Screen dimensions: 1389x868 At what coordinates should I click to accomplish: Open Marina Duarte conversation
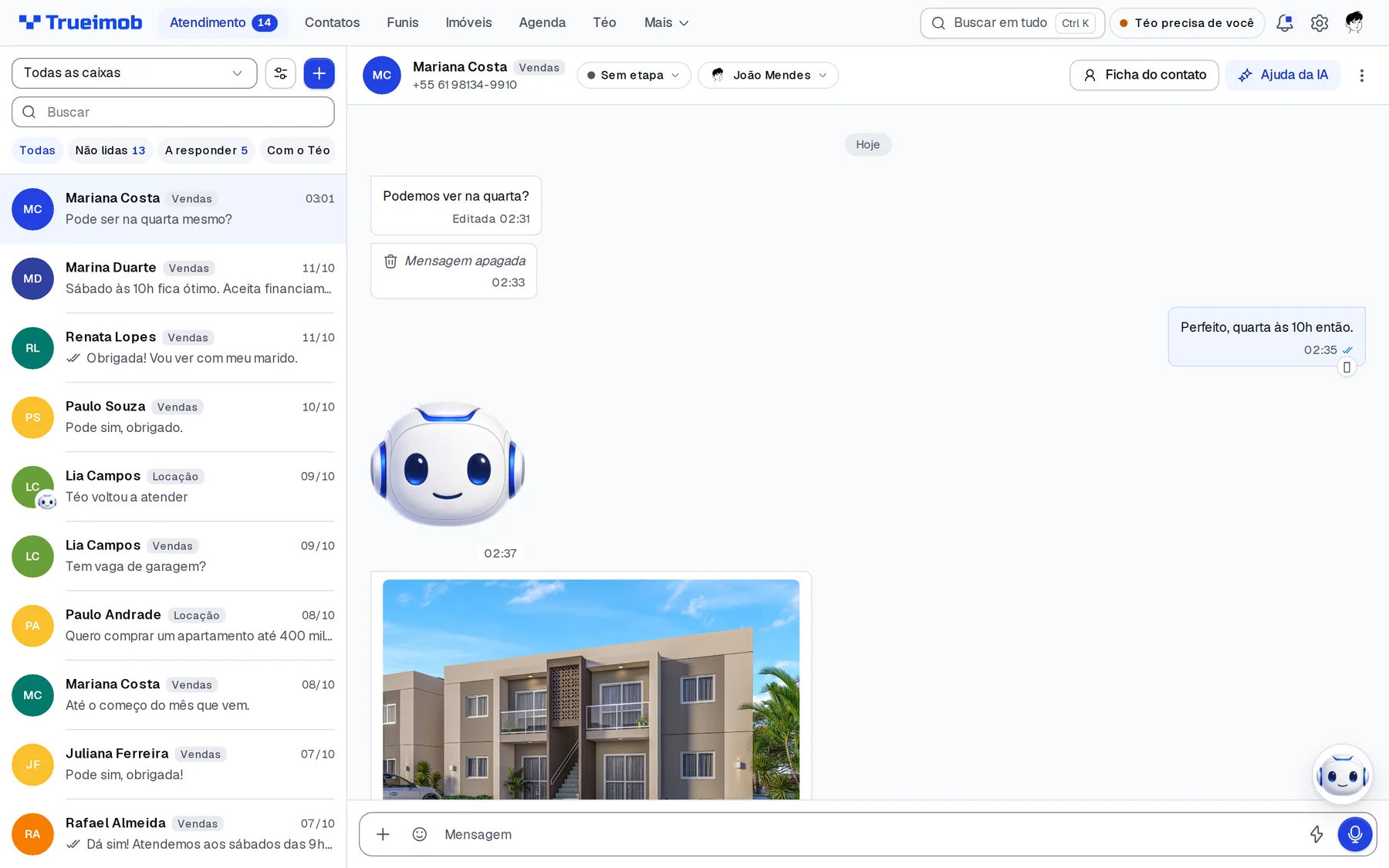click(x=173, y=279)
